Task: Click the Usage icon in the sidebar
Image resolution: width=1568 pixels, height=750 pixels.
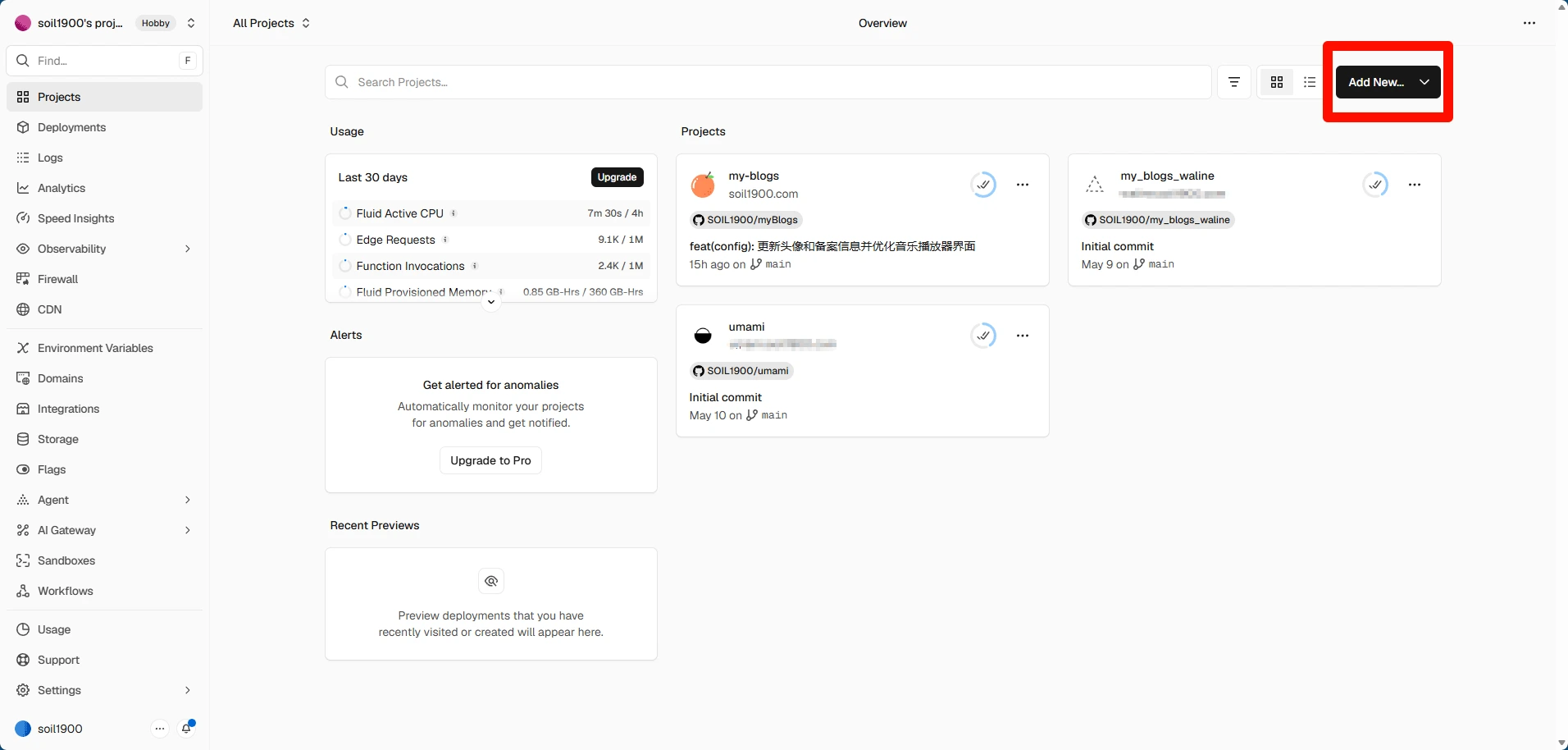Action: [x=23, y=629]
